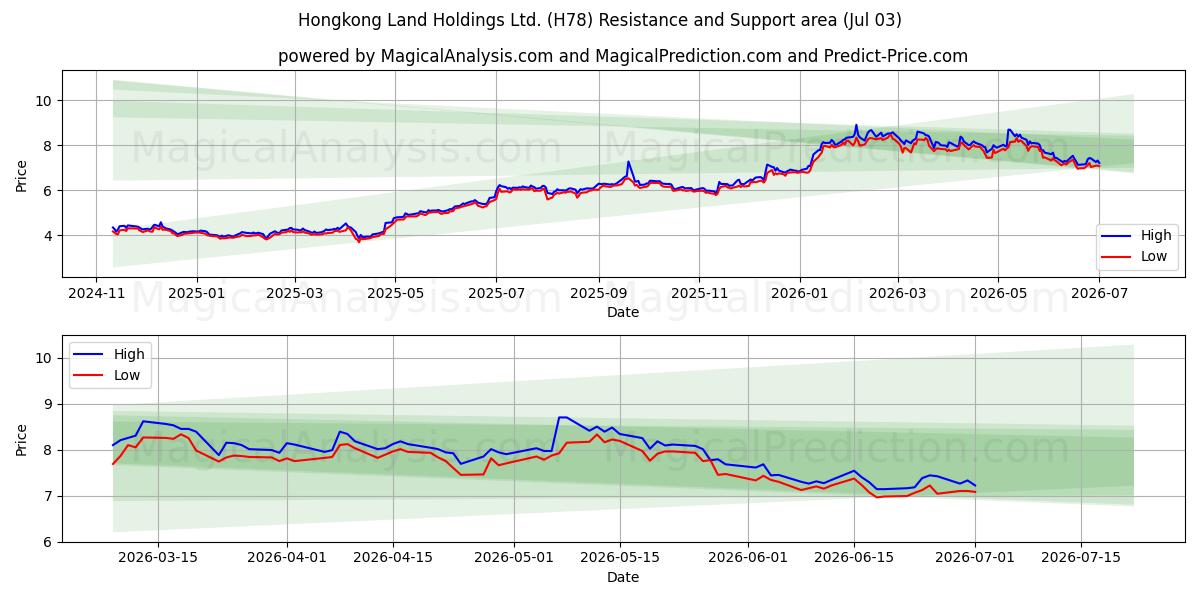Viewport: 1200px width, 600px height.
Task: Click the y-axis value '9' on lower chart
Action: [x=49, y=405]
